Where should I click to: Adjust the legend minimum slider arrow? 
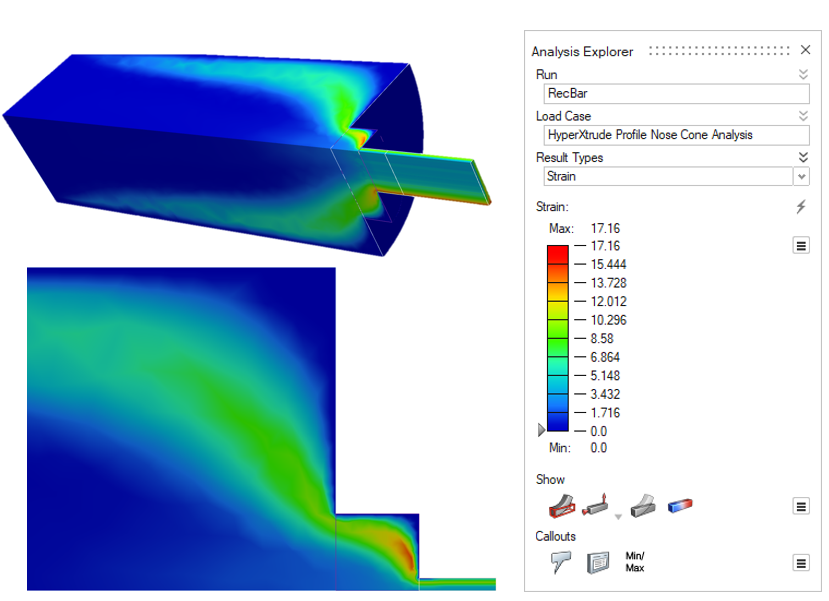541,430
